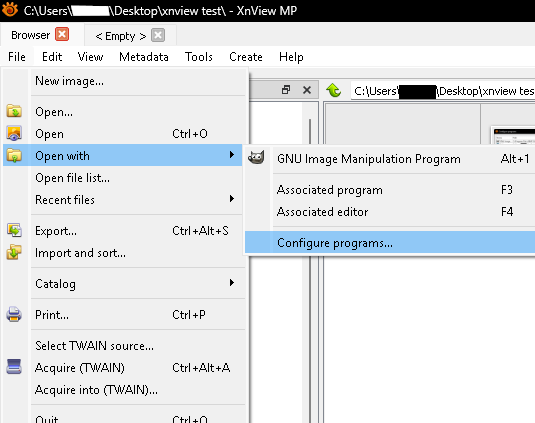Open the Help menu
Image resolution: width=535 pixels, height=423 pixels.
tap(291, 57)
